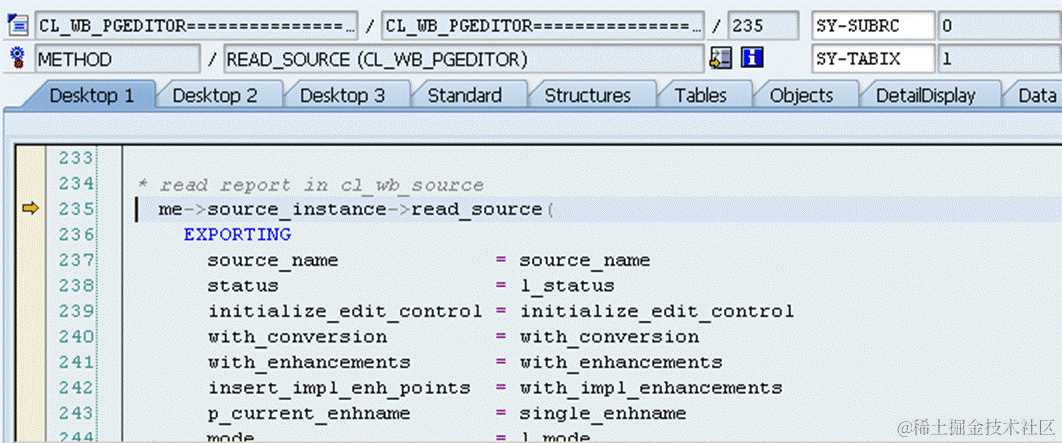1062x443 pixels.
Task: Select the Standard tab
Action: [465, 96]
